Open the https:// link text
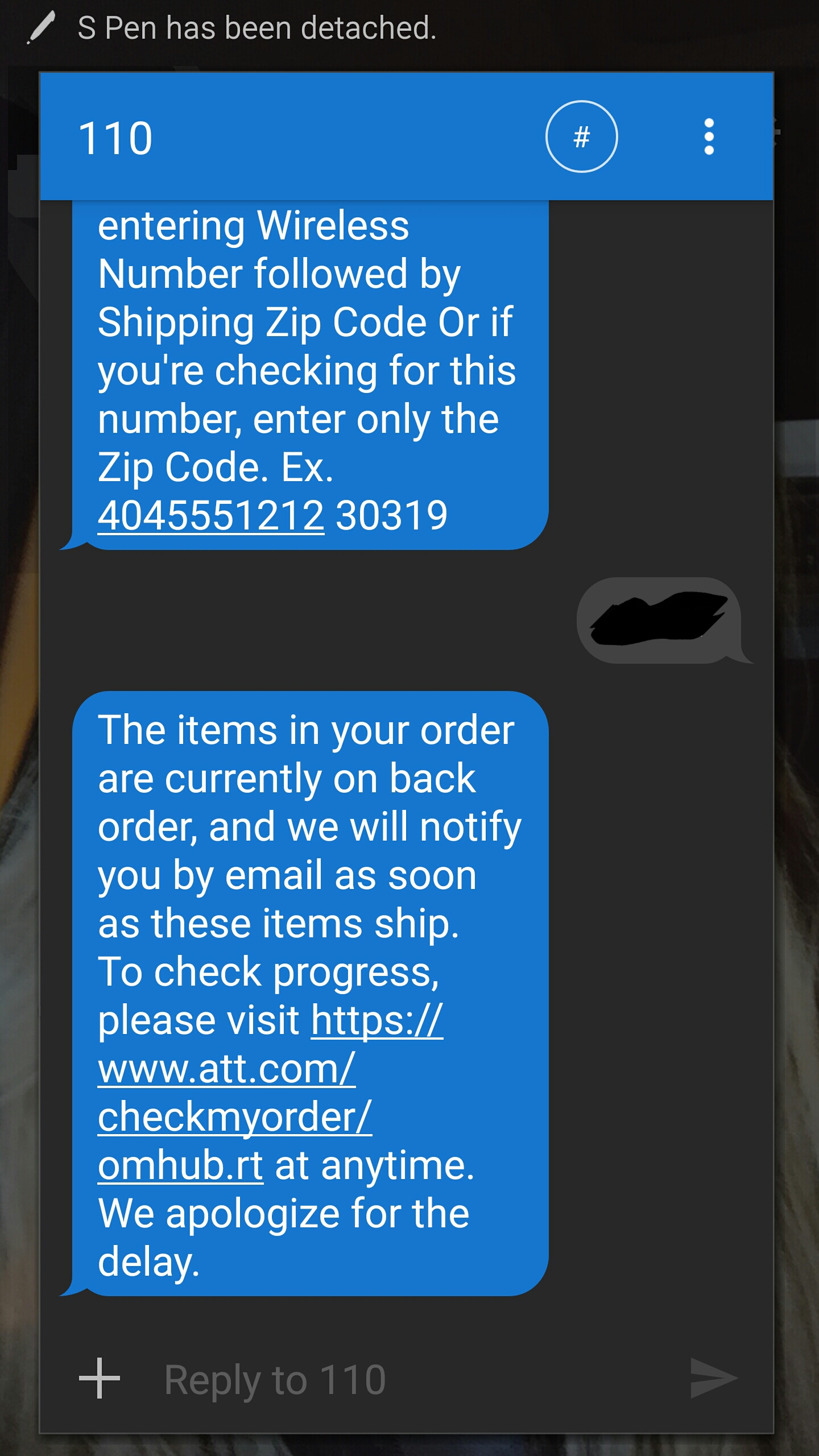819x1456 pixels. coord(377,1020)
